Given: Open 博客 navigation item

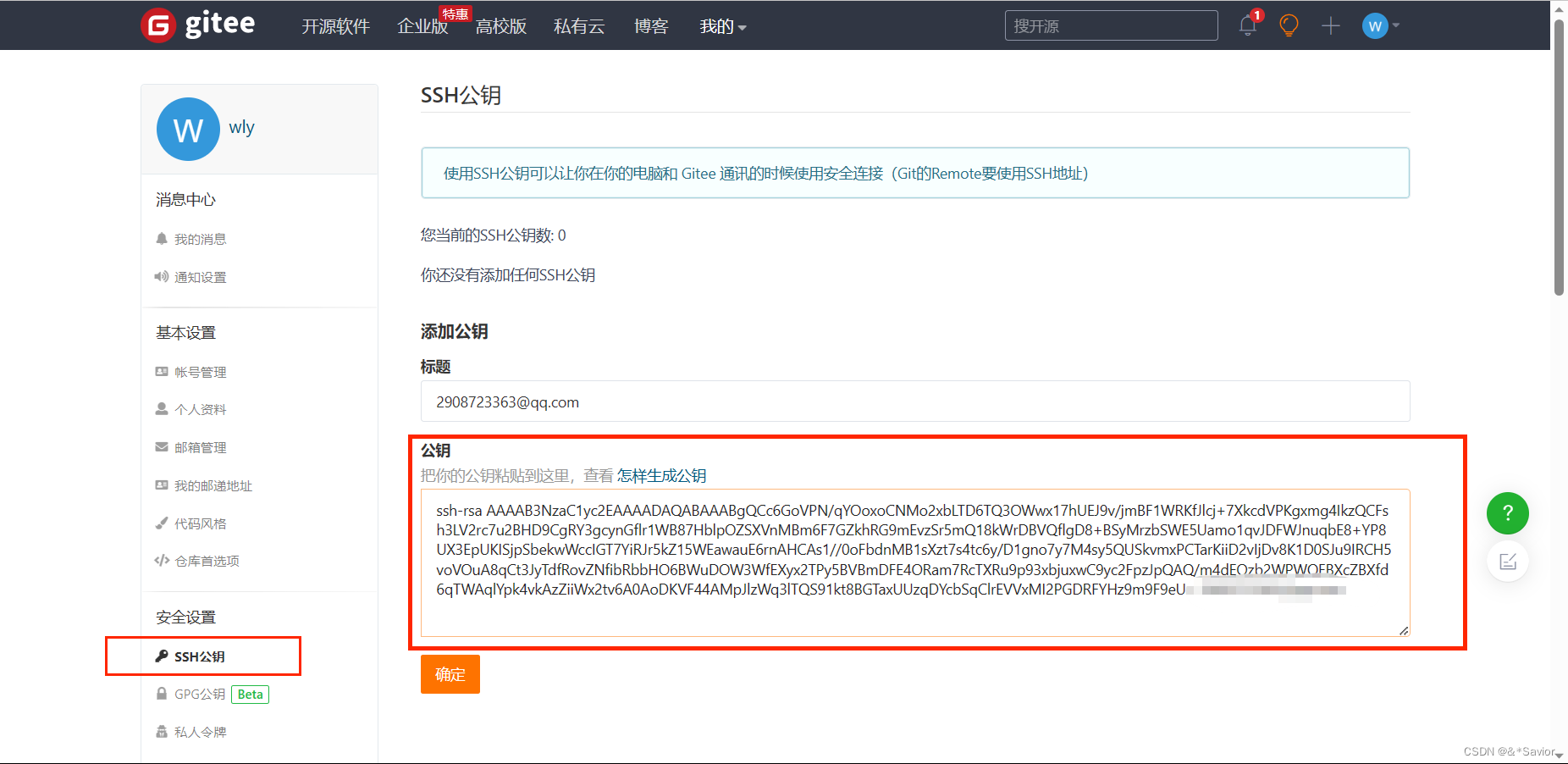Looking at the screenshot, I should tap(651, 27).
